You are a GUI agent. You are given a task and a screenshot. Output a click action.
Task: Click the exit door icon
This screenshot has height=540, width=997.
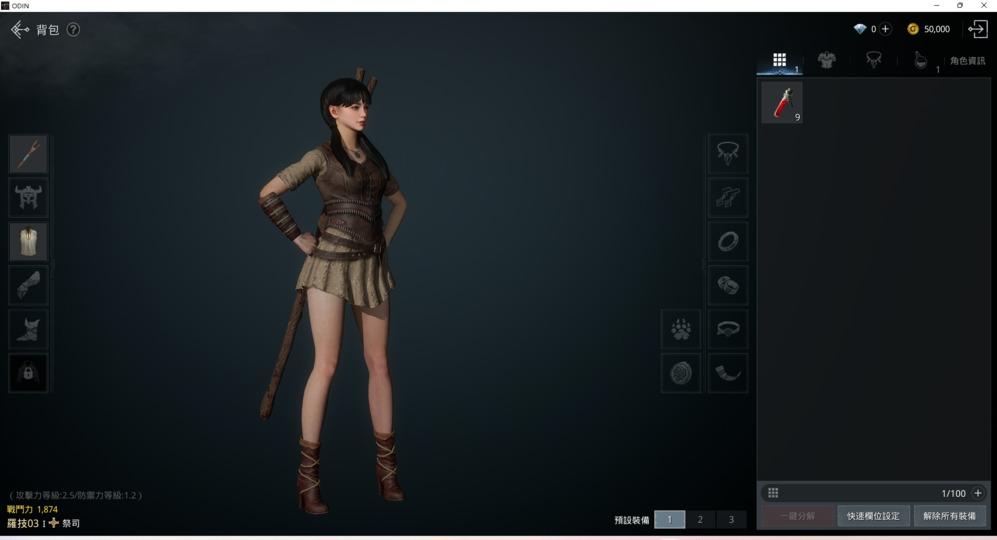pyautogui.click(x=977, y=29)
